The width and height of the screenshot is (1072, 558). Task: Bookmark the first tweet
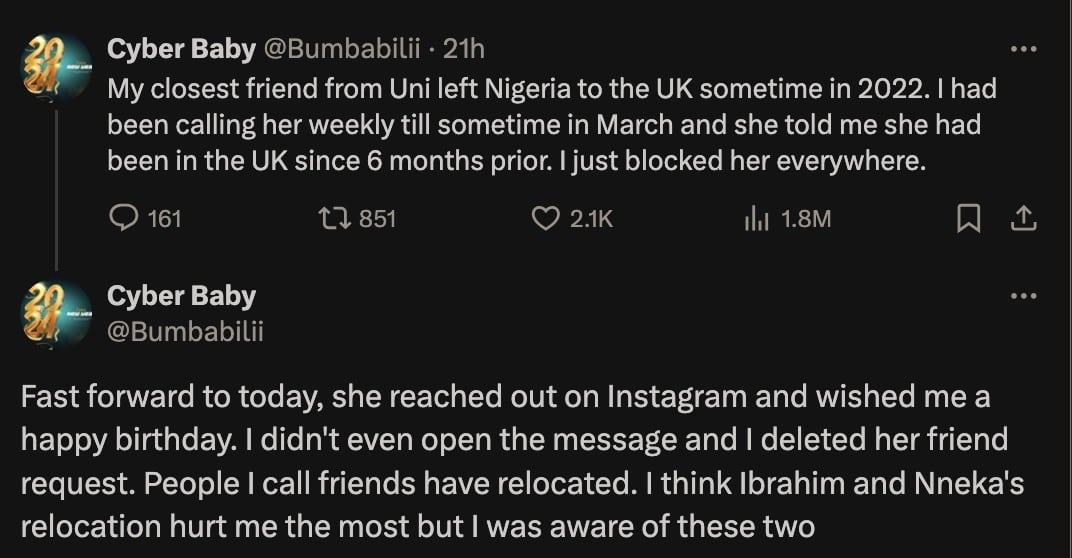[967, 218]
